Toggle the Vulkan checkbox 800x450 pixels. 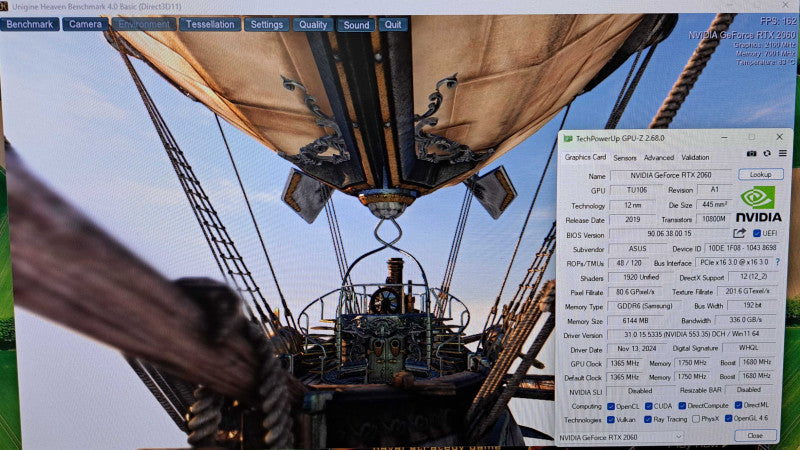[611, 420]
